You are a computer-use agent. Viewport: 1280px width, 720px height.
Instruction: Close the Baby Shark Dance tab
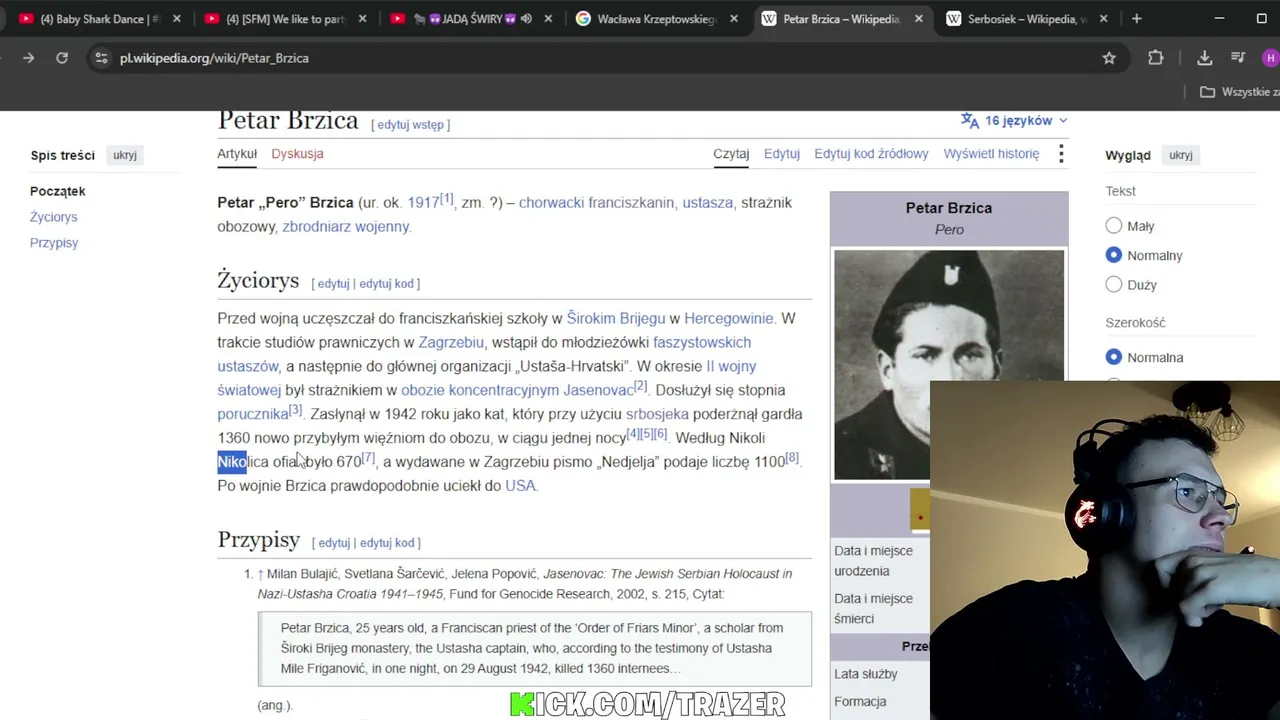177,19
